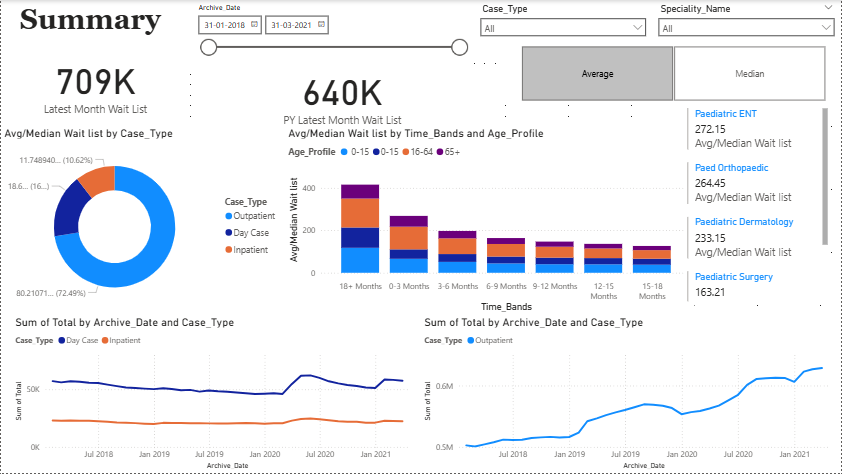Select 16-64 Age_Profile legend entry
The width and height of the screenshot is (842, 474).
tap(418, 152)
